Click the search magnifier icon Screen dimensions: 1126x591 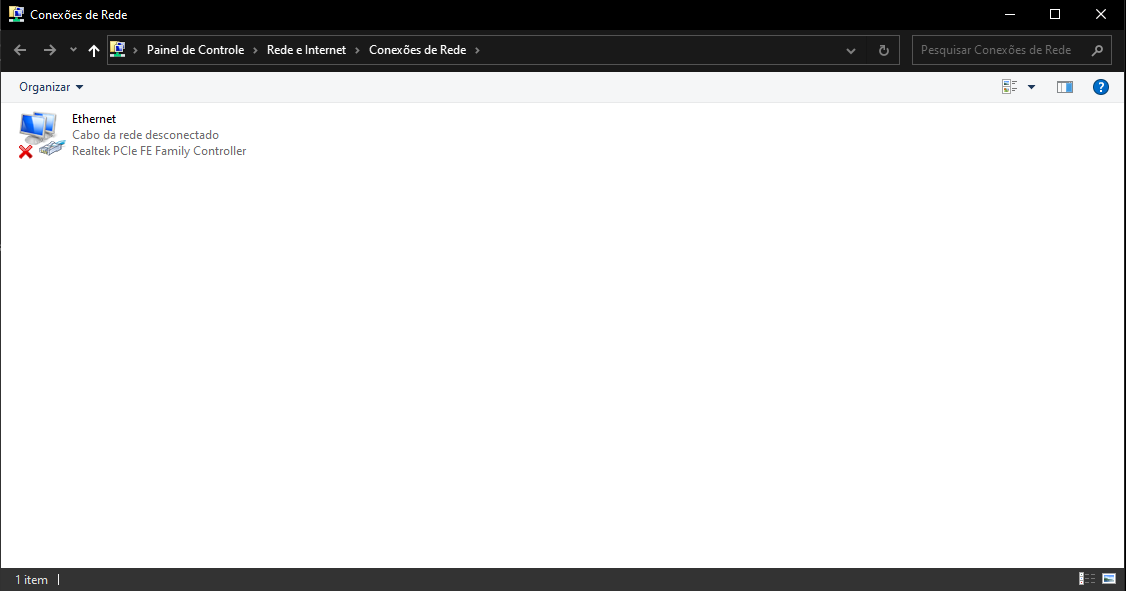tap(1097, 50)
